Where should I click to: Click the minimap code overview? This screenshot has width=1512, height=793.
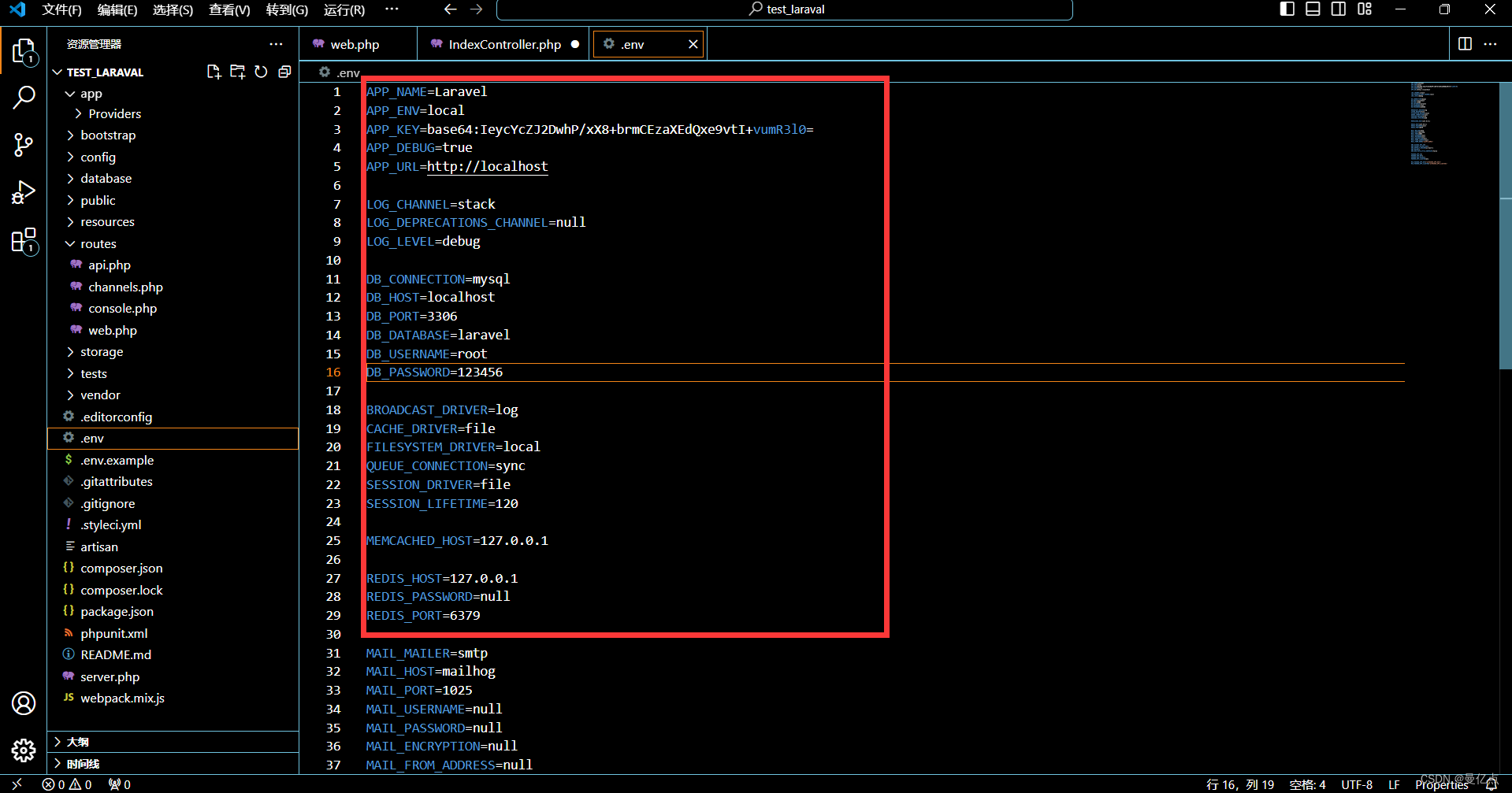[x=1434, y=124]
